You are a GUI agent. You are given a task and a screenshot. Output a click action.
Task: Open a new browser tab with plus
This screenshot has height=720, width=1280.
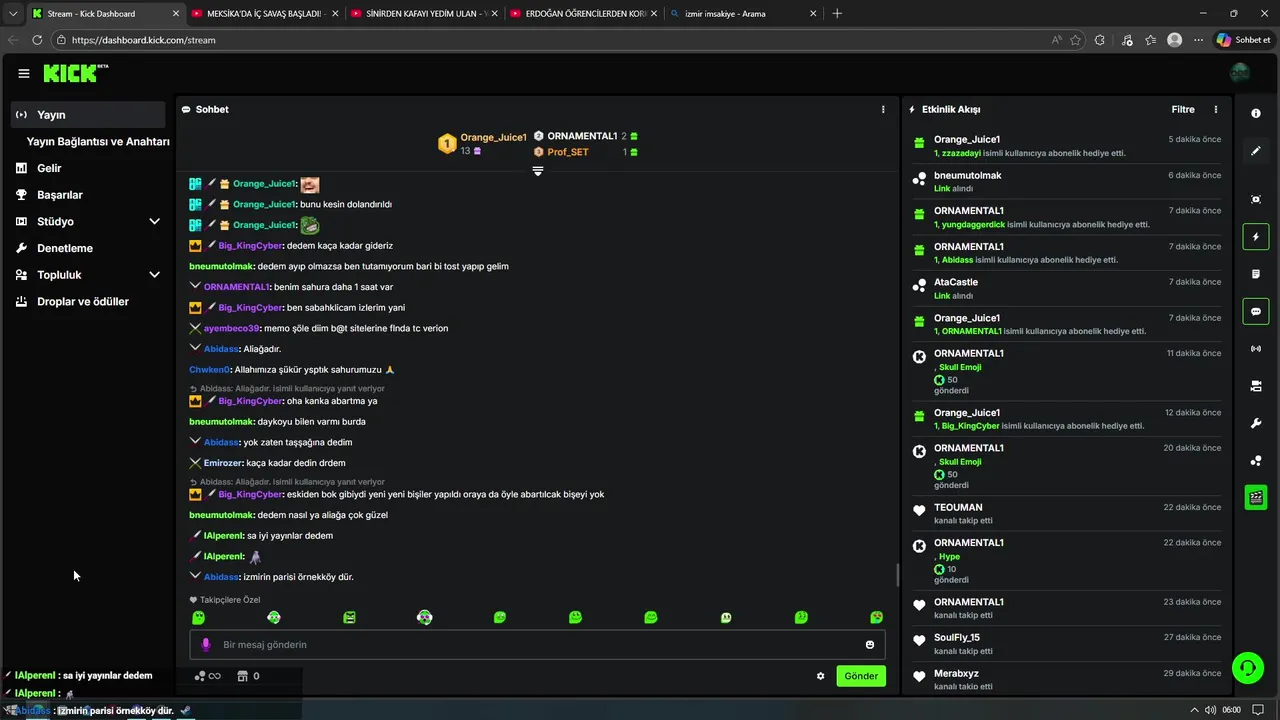point(837,13)
